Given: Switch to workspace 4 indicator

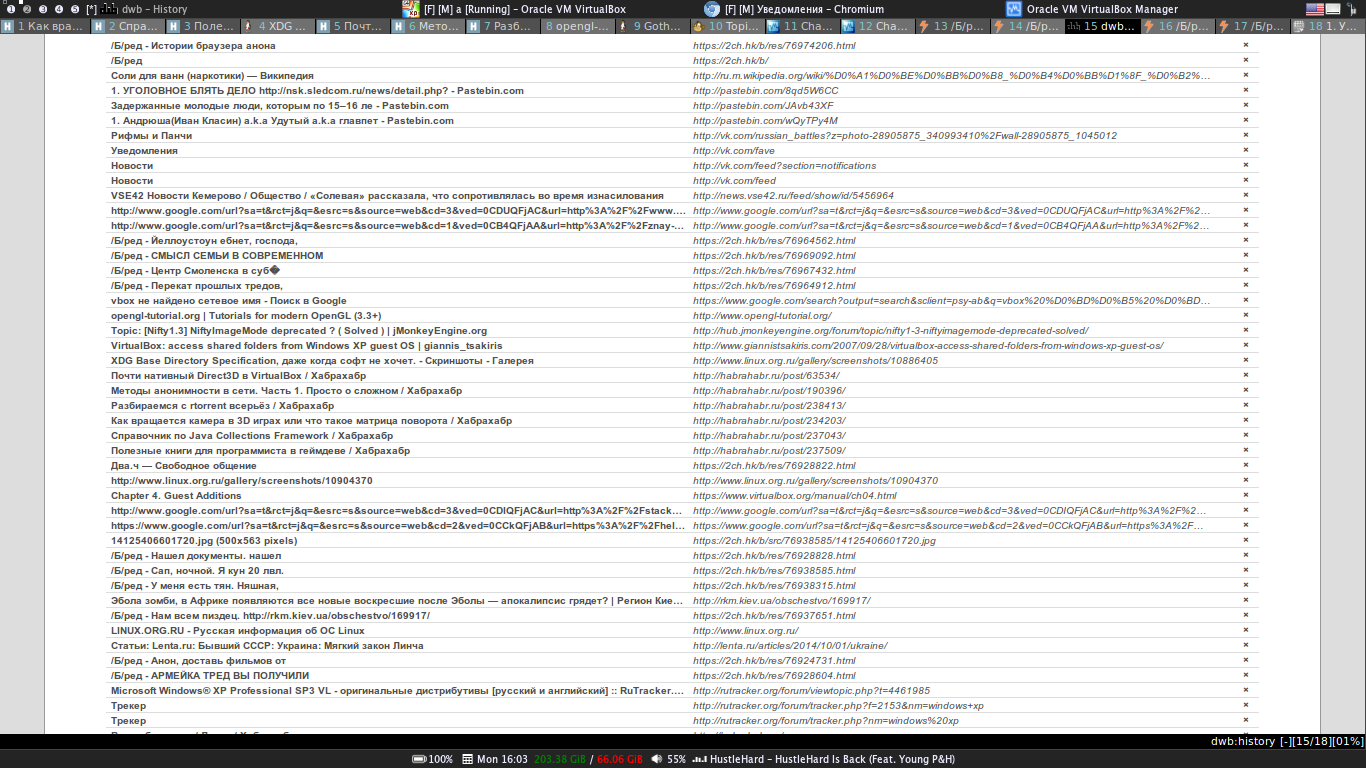Looking at the screenshot, I should pos(59,9).
